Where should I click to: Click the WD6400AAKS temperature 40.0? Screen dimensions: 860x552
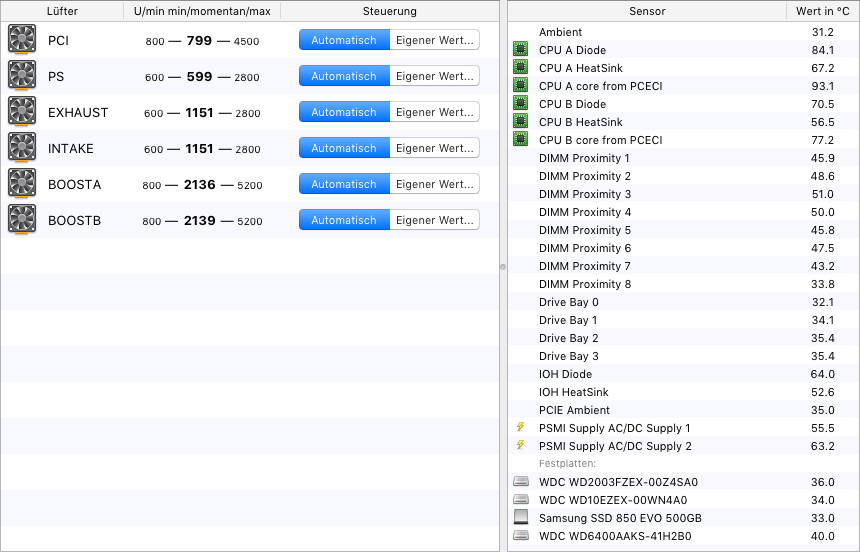point(823,536)
